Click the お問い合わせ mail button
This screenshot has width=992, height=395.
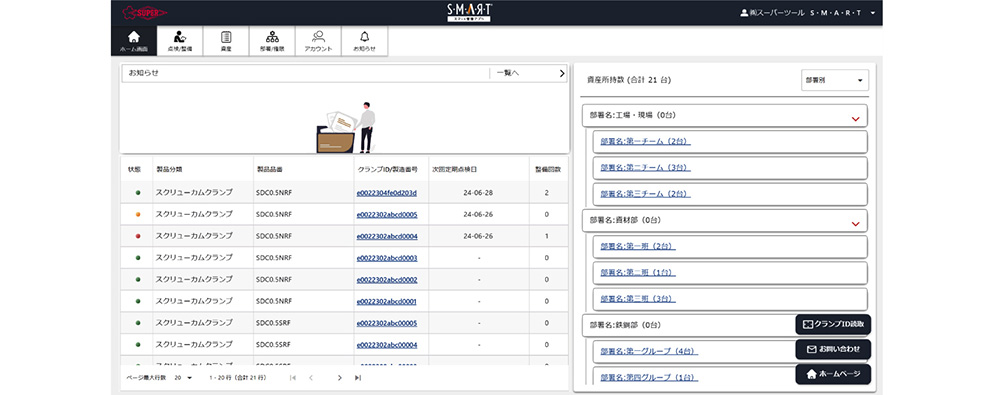[833, 349]
